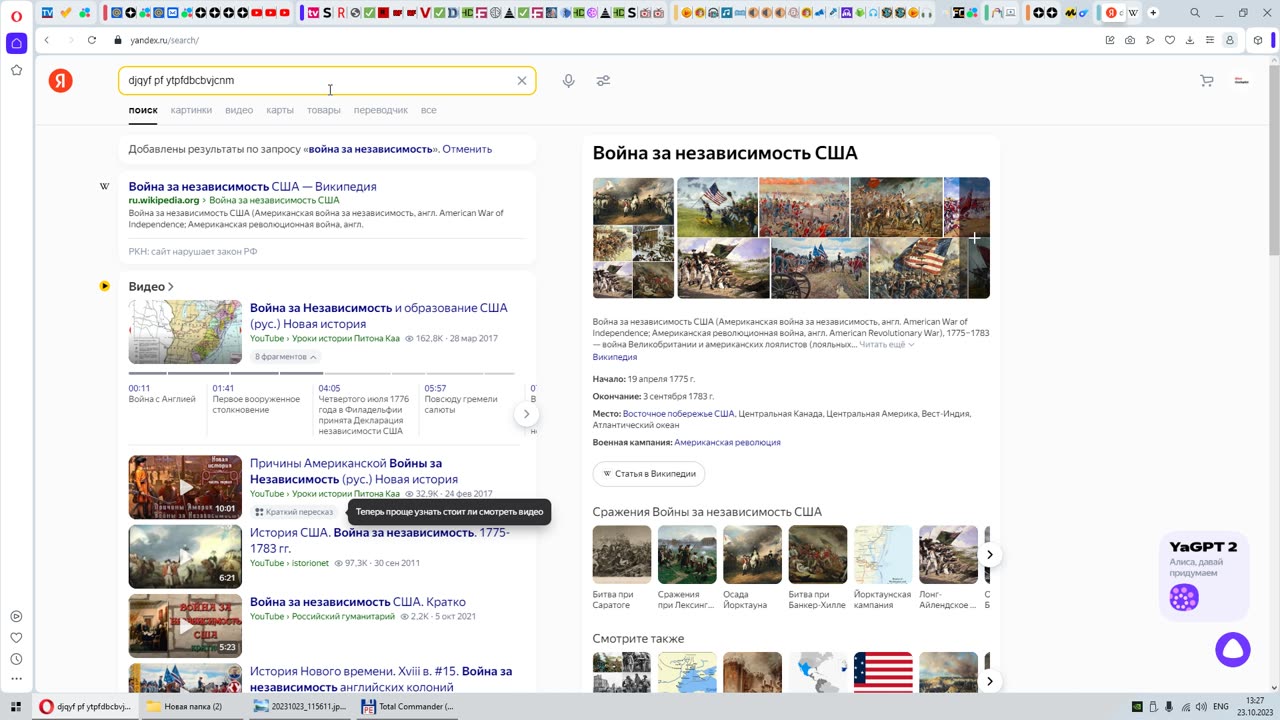Open the send/flow arrow icon in address bar
This screenshot has height=720, width=1280.
(1150, 40)
